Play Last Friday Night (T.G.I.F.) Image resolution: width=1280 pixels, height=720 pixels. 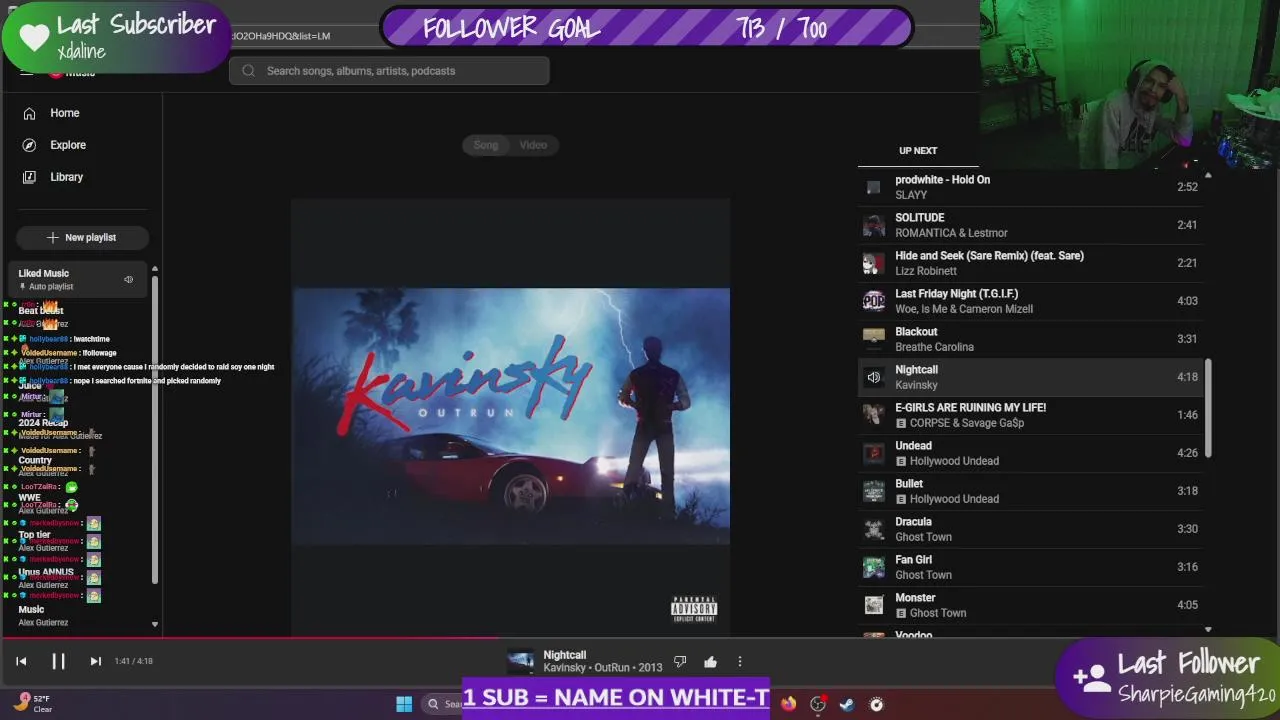tap(1030, 301)
